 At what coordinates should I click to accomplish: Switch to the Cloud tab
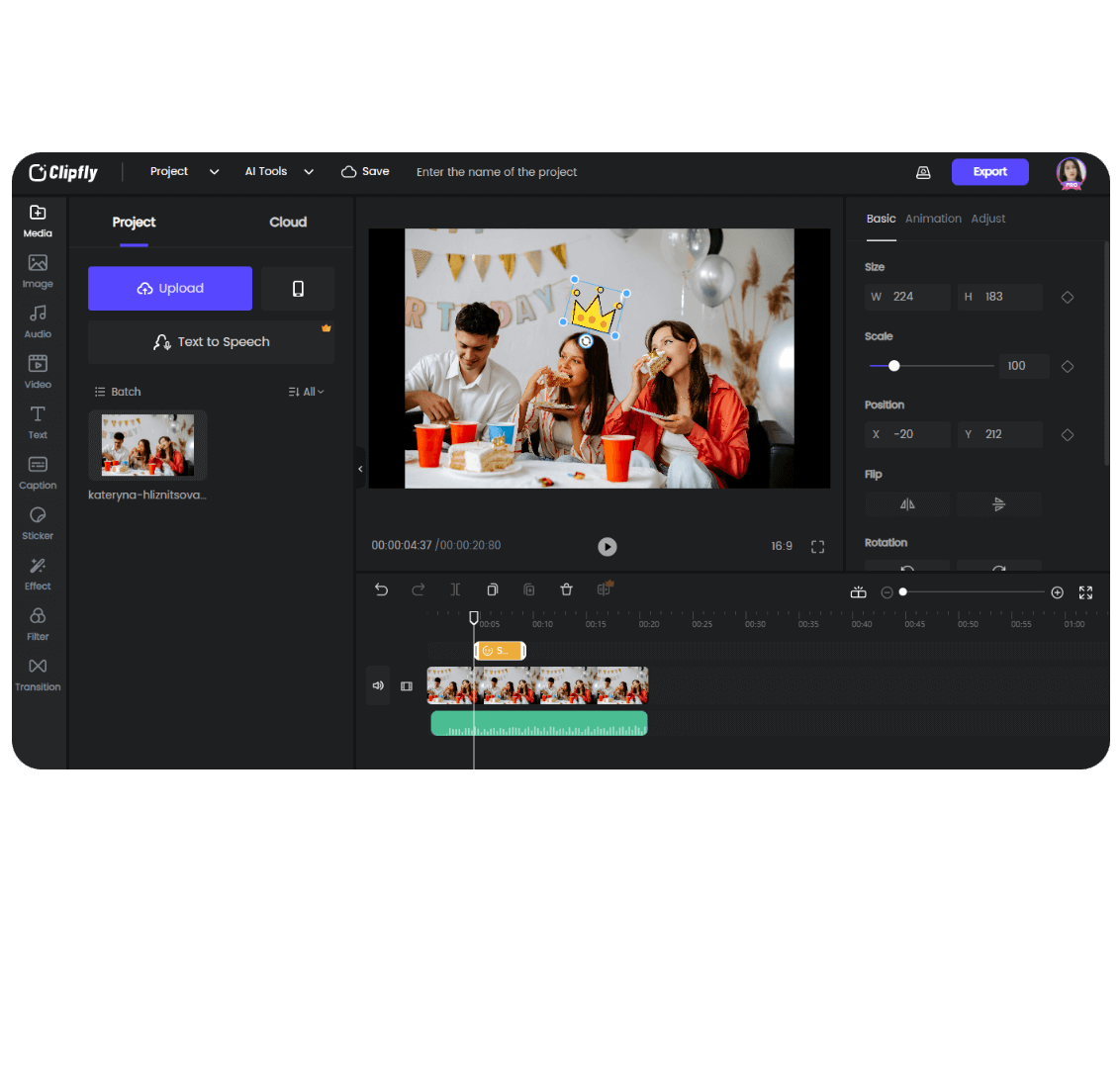click(287, 222)
